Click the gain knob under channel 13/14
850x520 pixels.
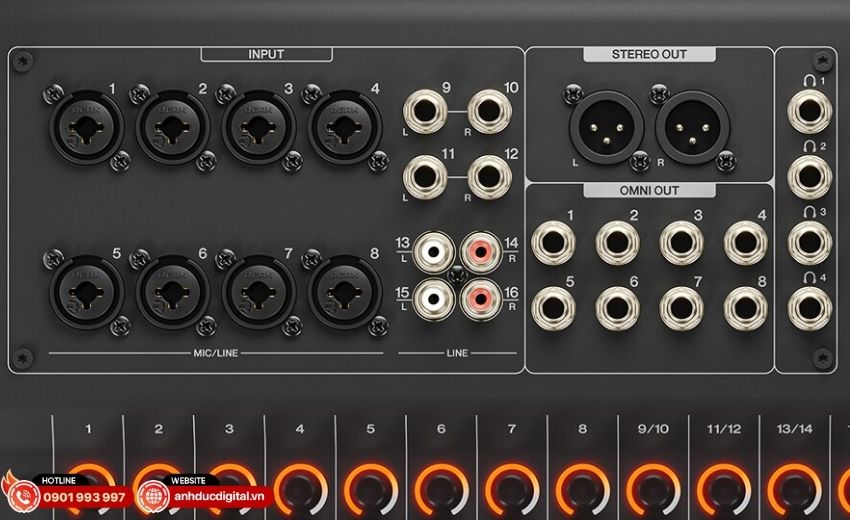point(794,490)
